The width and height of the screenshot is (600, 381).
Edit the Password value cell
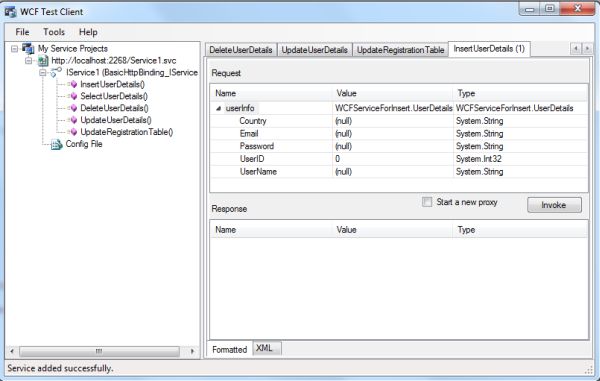[x=393, y=146]
